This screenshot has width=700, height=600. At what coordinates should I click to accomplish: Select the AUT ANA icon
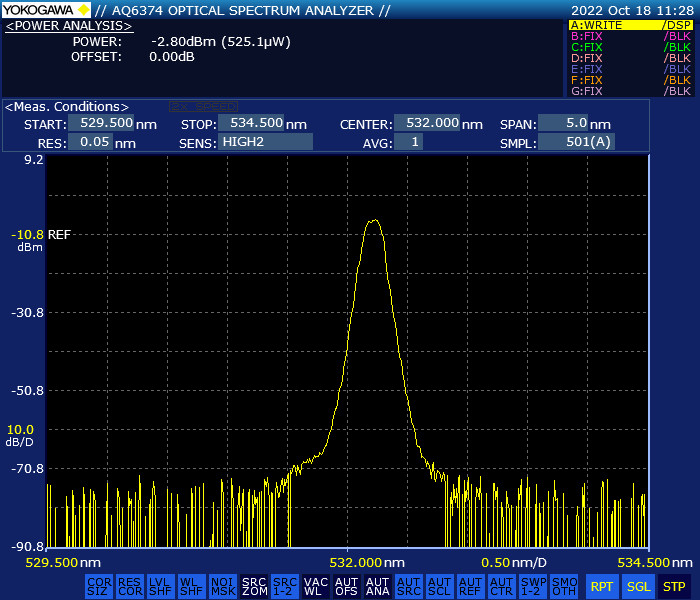tap(377, 586)
